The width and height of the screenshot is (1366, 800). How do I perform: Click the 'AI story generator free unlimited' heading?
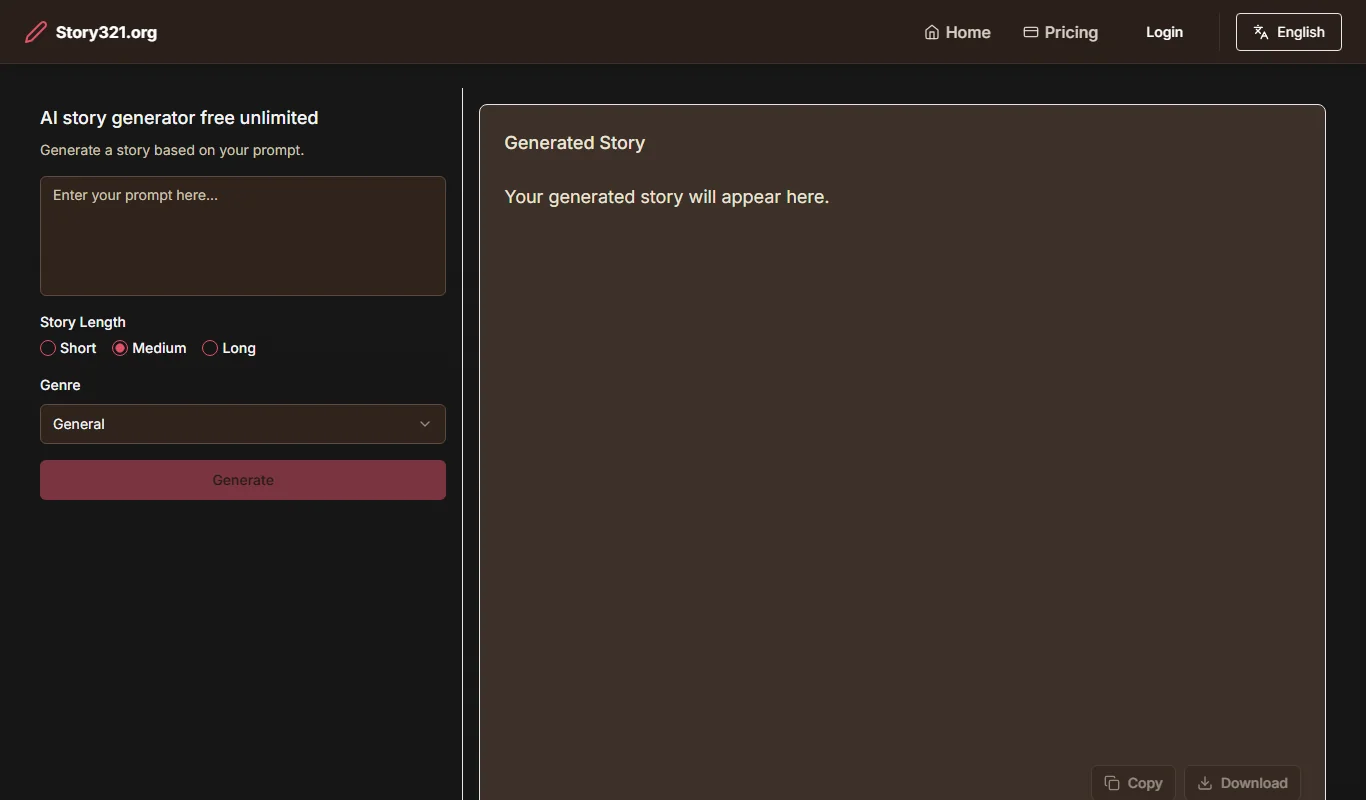pos(179,118)
